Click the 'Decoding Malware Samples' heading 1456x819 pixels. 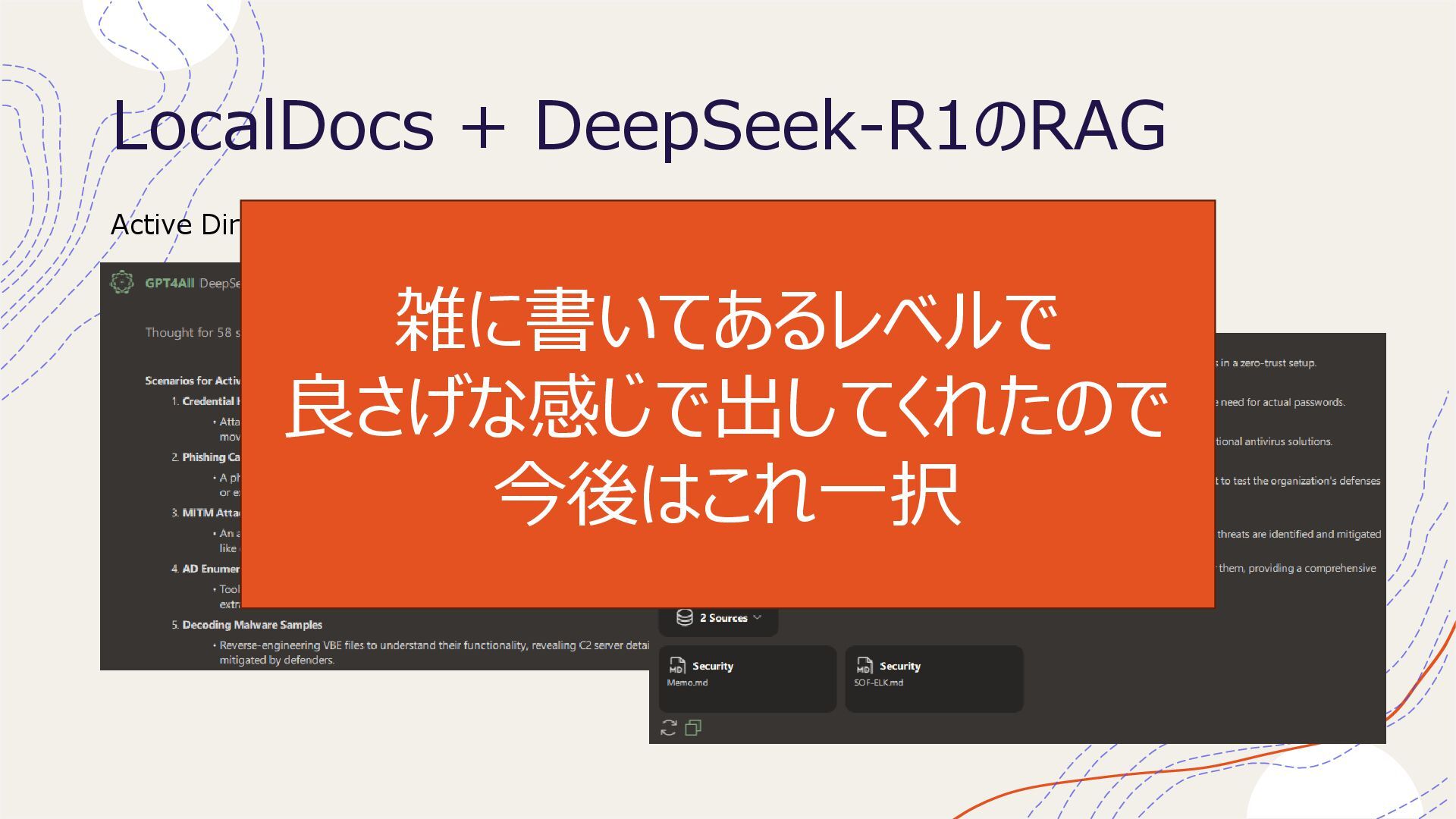252,625
